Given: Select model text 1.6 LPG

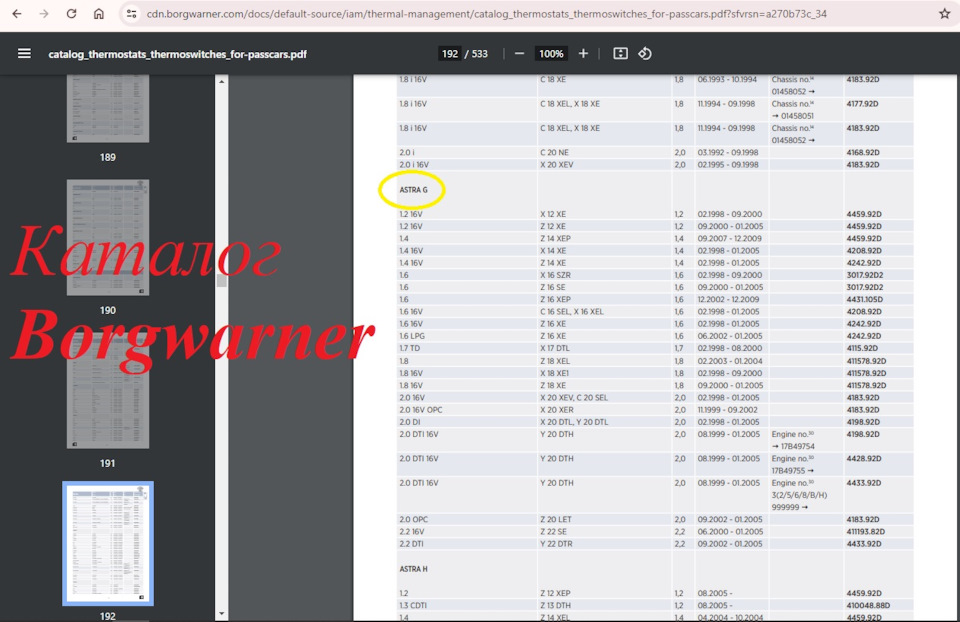Looking at the screenshot, I should pos(411,336).
